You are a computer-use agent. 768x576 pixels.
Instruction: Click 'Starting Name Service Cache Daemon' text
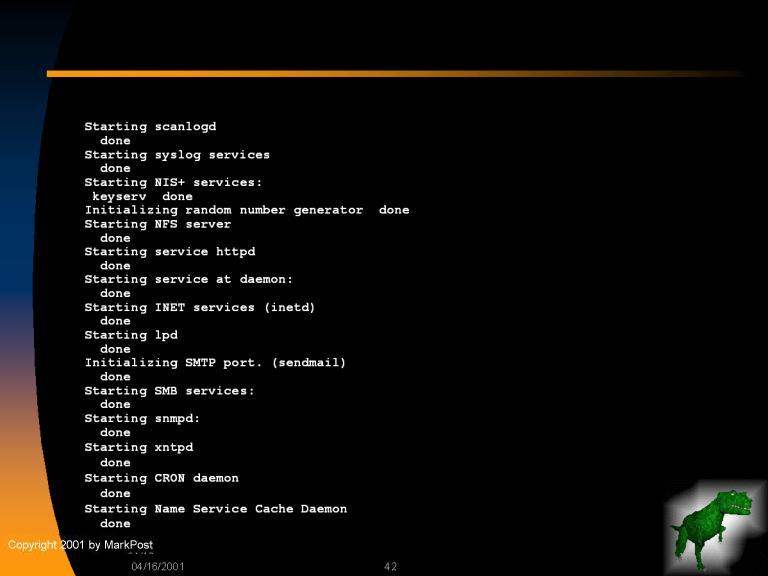click(x=215, y=509)
